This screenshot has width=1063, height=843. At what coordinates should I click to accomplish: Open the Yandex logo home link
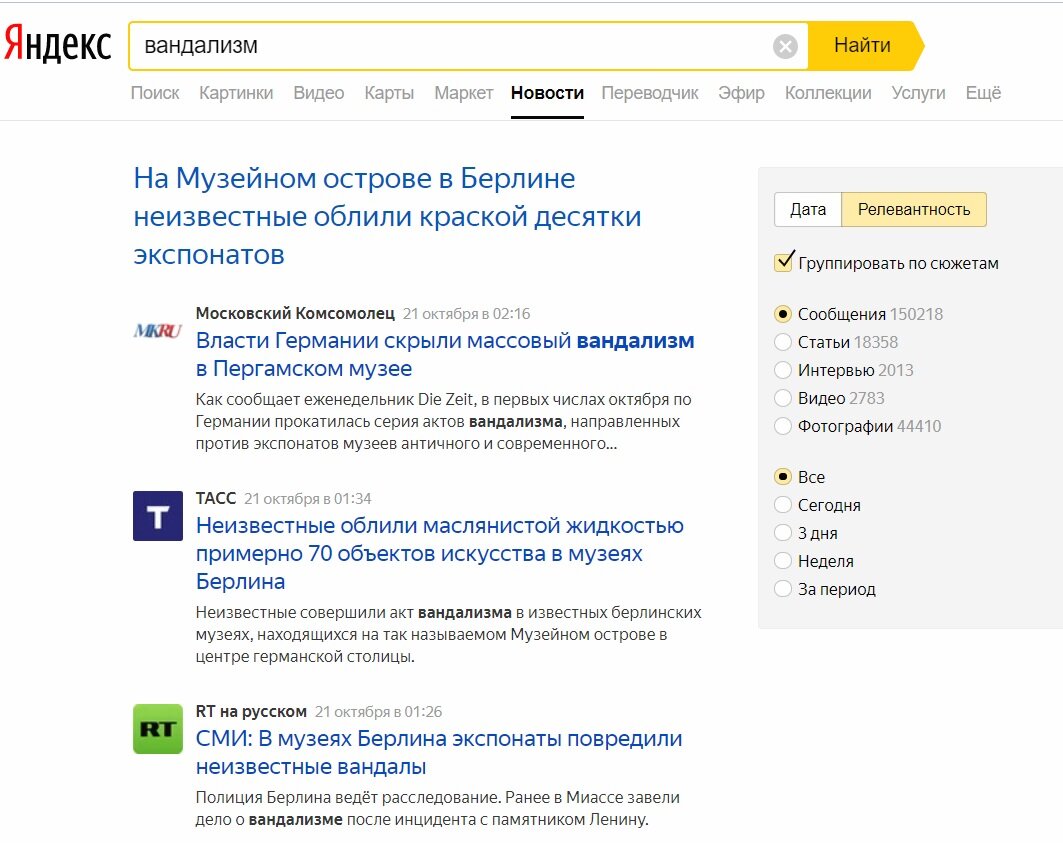click(58, 45)
